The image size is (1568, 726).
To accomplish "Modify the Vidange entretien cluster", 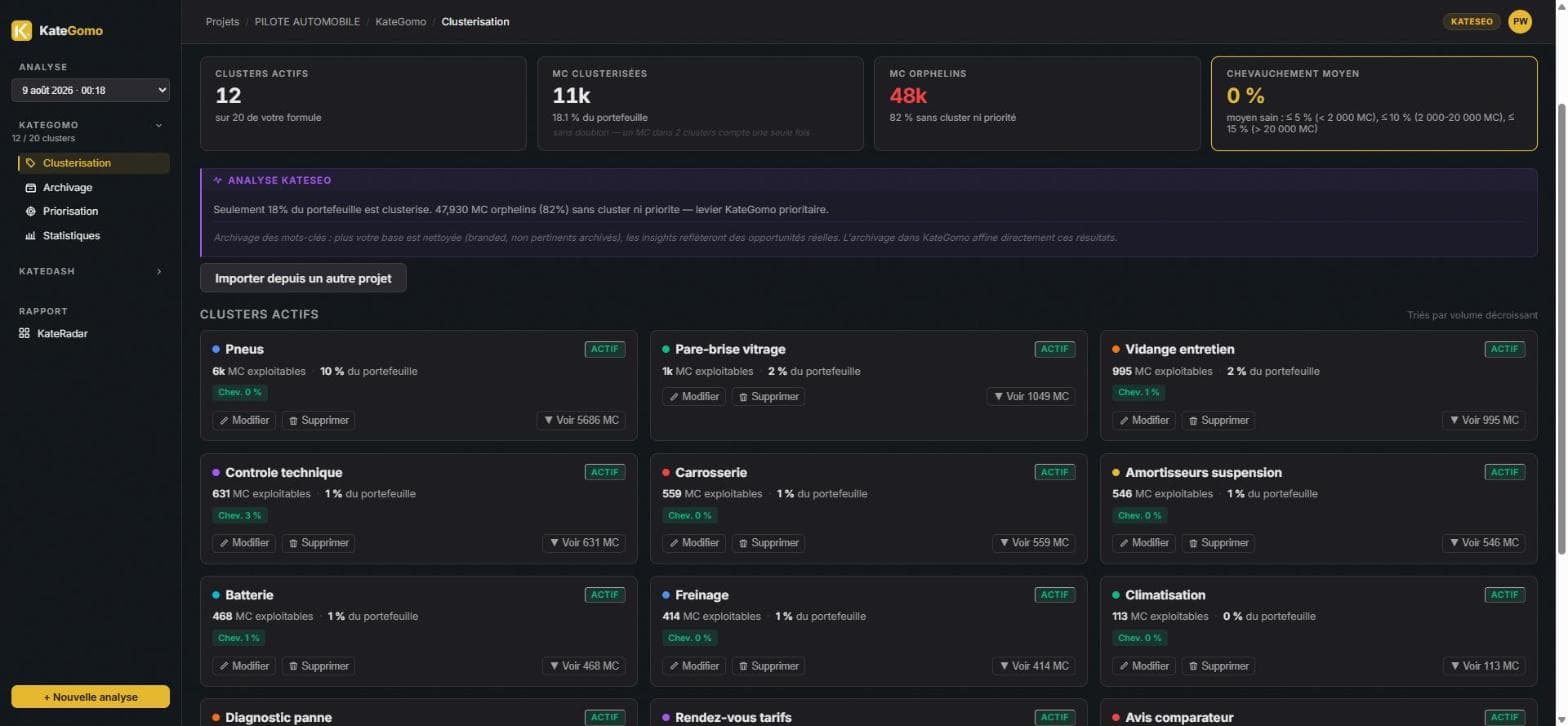I will click(1144, 420).
